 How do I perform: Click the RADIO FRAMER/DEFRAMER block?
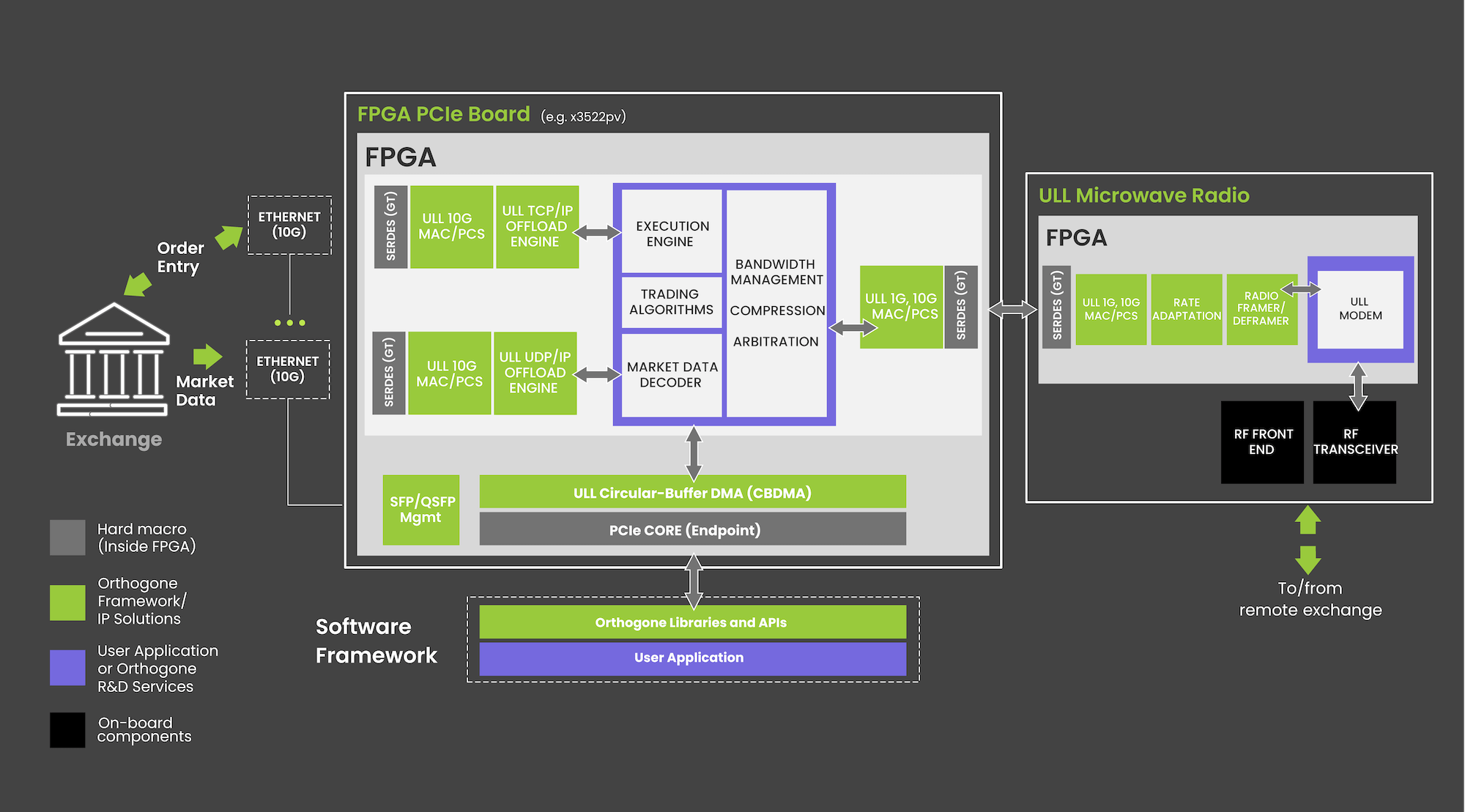[x=1261, y=309]
